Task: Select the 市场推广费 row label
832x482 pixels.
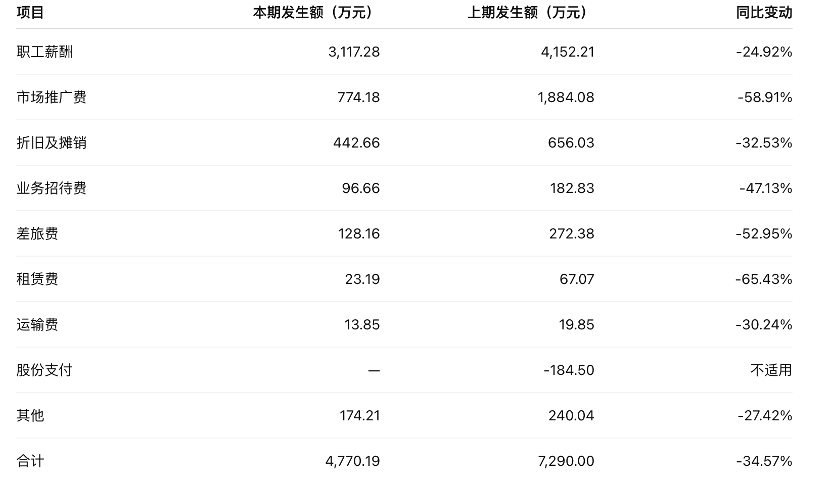Action: 51,97
